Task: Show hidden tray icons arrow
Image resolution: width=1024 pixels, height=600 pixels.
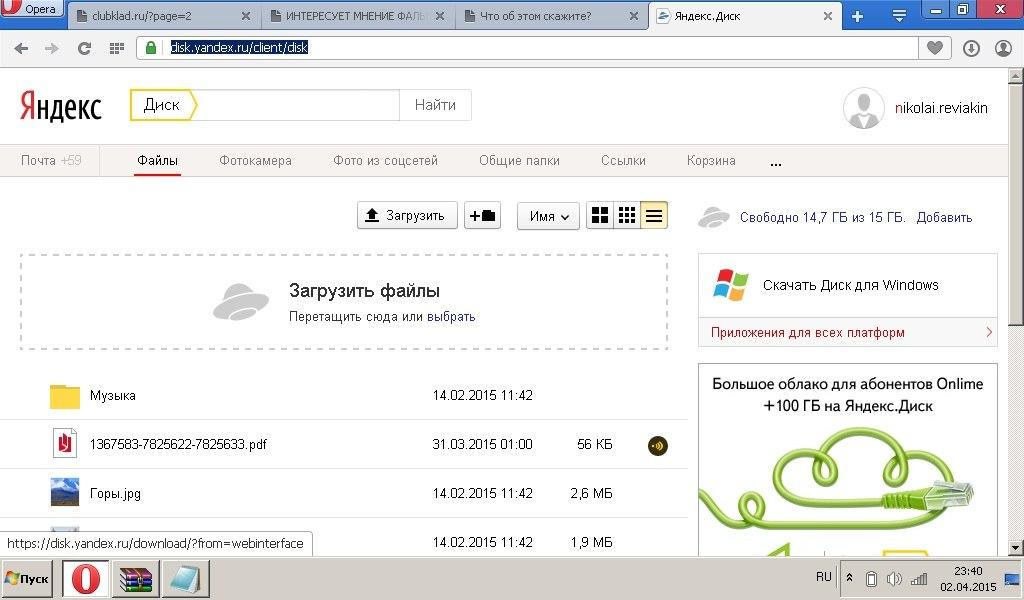Action: [849, 578]
